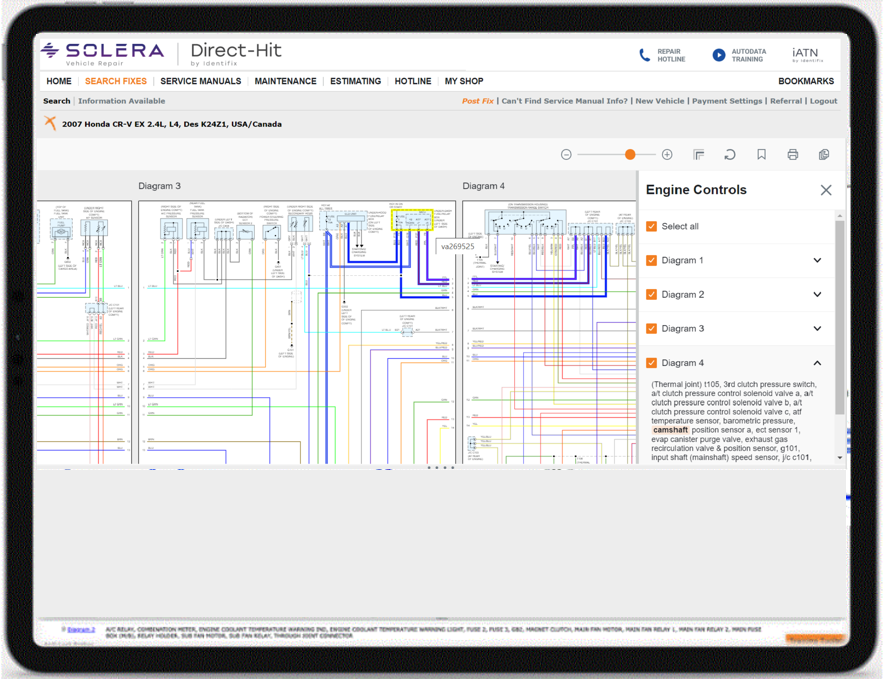Close the Engine Controls panel
This screenshot has height=679, width=883.
point(826,190)
